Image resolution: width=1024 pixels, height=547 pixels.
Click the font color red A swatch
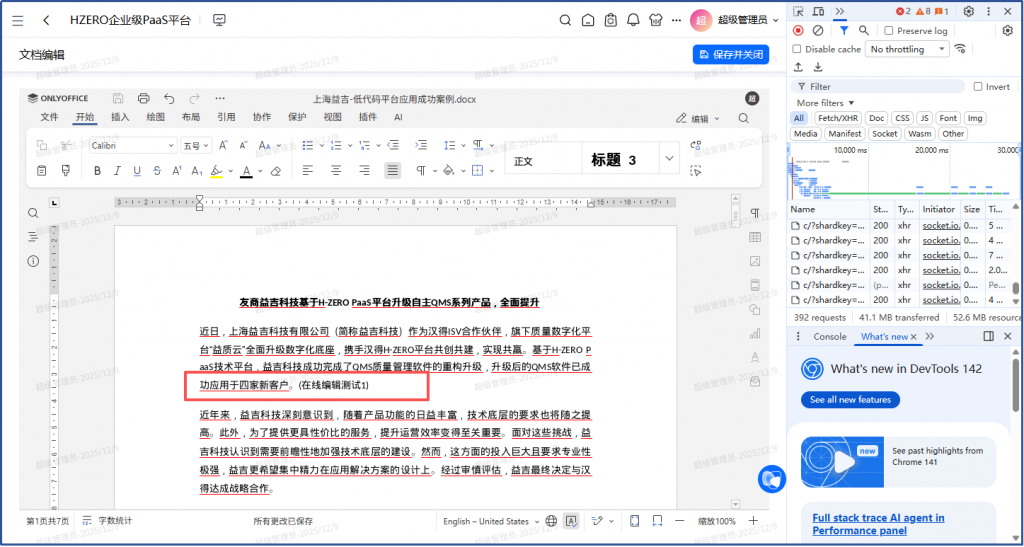(246, 171)
